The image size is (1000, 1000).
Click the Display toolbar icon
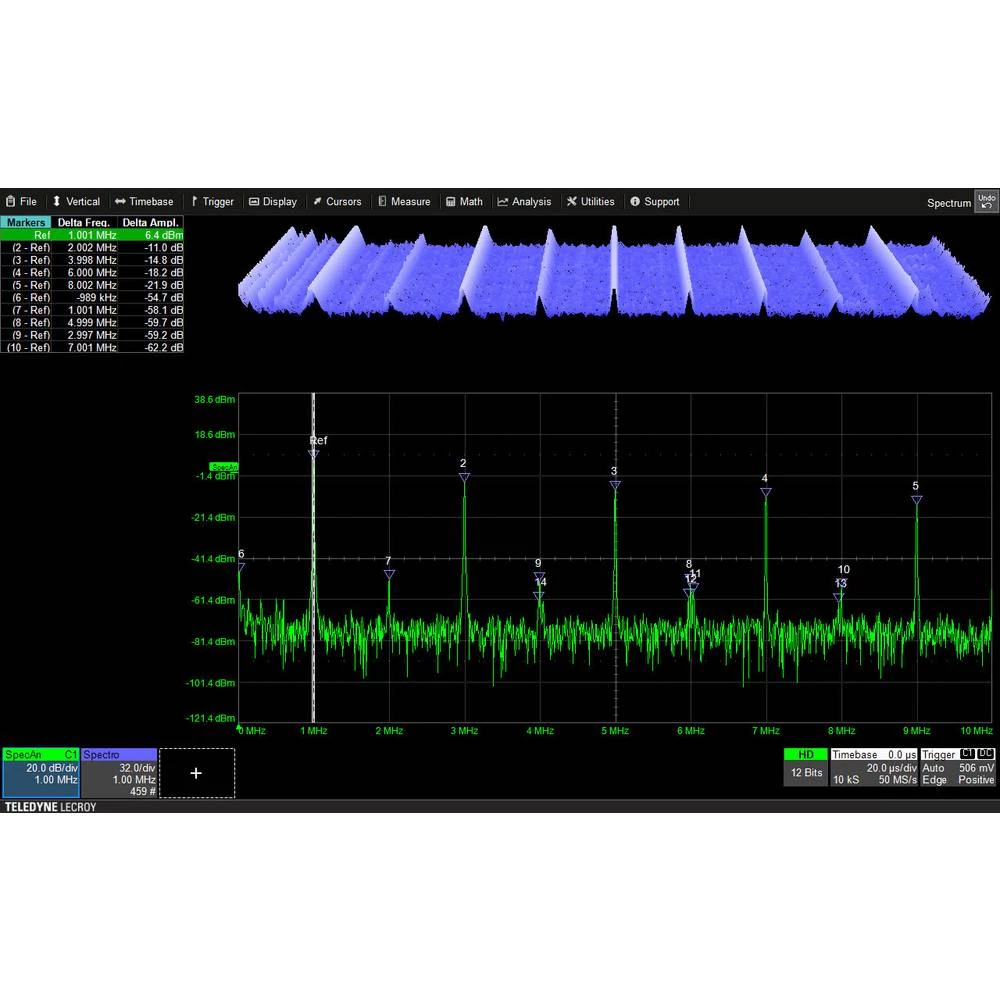point(273,201)
